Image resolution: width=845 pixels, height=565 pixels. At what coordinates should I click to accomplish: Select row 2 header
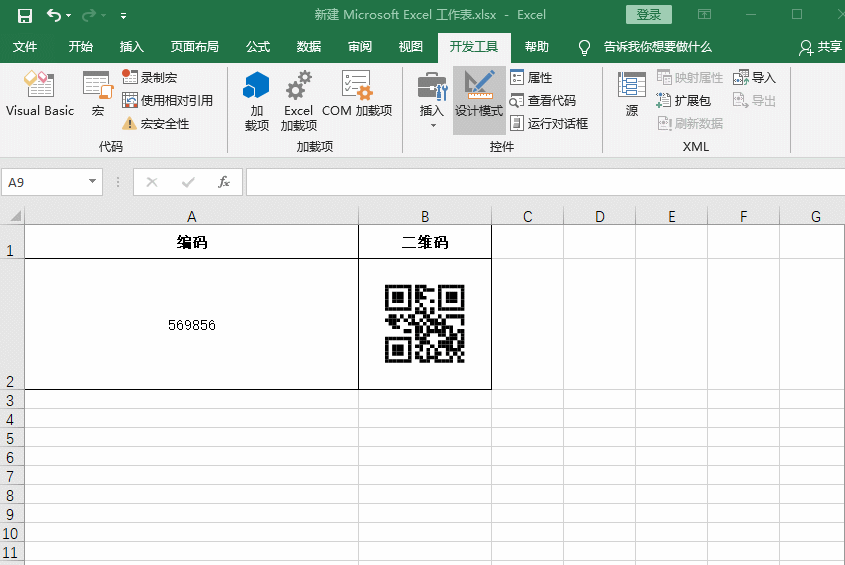click(12, 324)
